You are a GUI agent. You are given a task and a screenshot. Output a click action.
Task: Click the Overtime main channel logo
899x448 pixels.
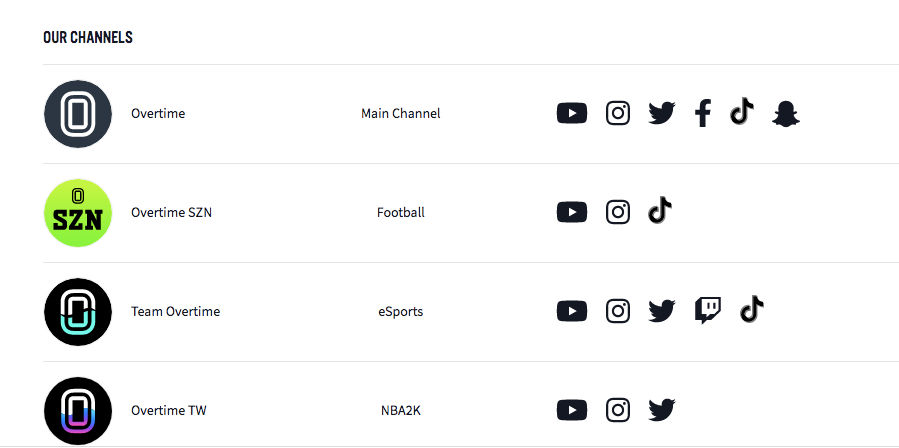[x=78, y=114]
